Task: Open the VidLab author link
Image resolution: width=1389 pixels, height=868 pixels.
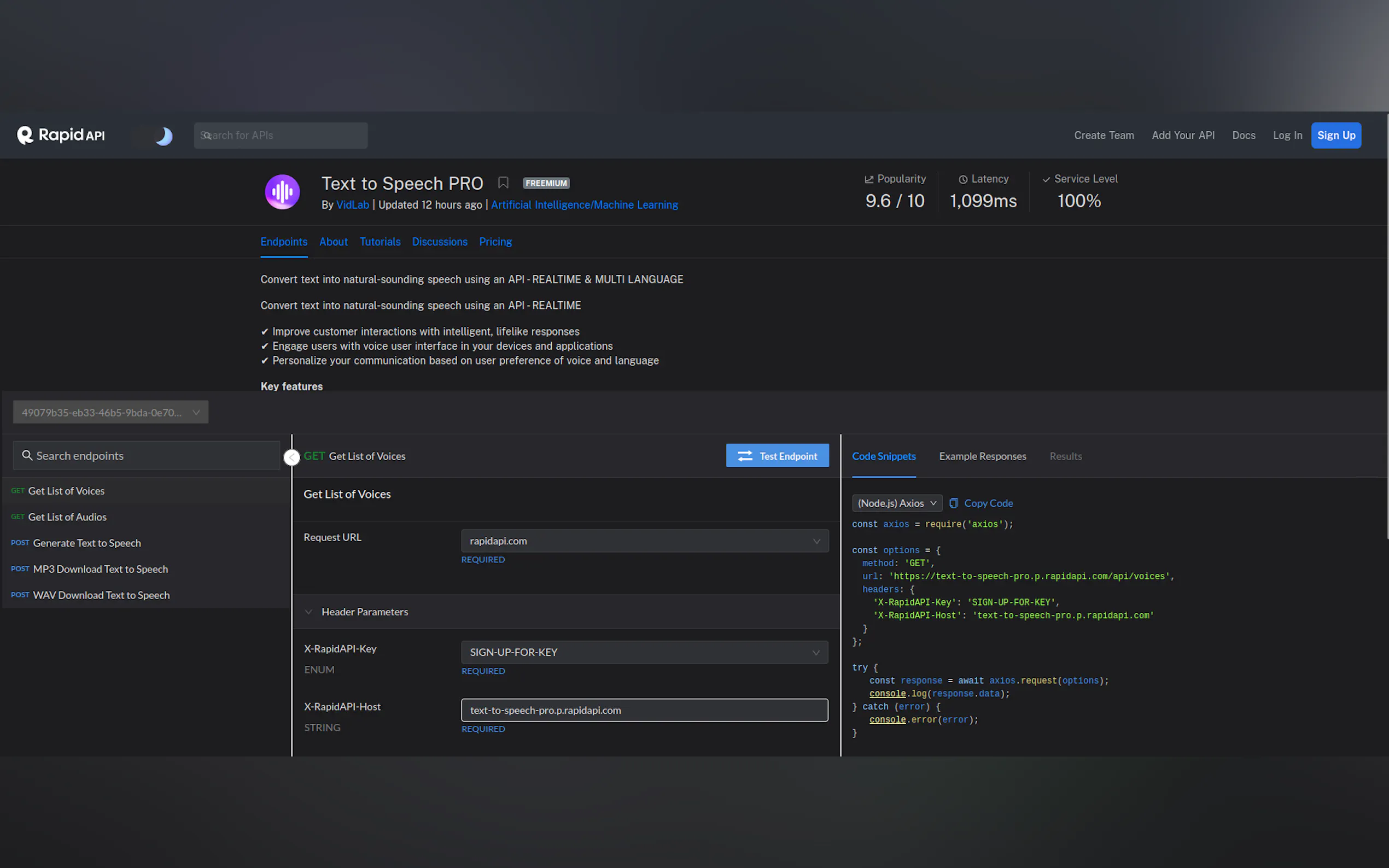Action: (352, 205)
